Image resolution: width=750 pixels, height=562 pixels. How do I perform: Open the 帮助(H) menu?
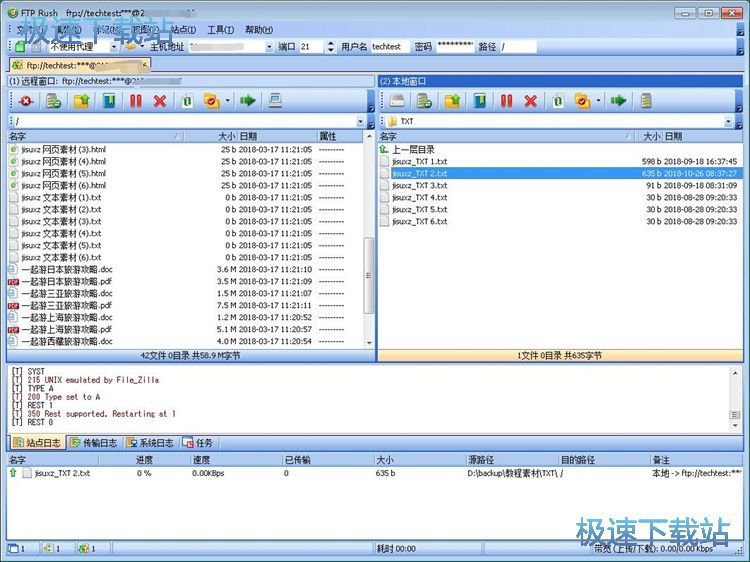click(x=259, y=30)
